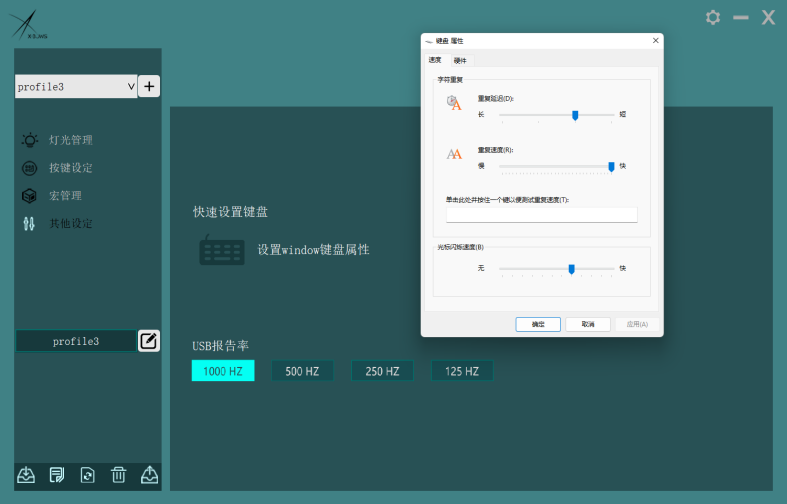Add a new profile with plus button

coord(149,86)
